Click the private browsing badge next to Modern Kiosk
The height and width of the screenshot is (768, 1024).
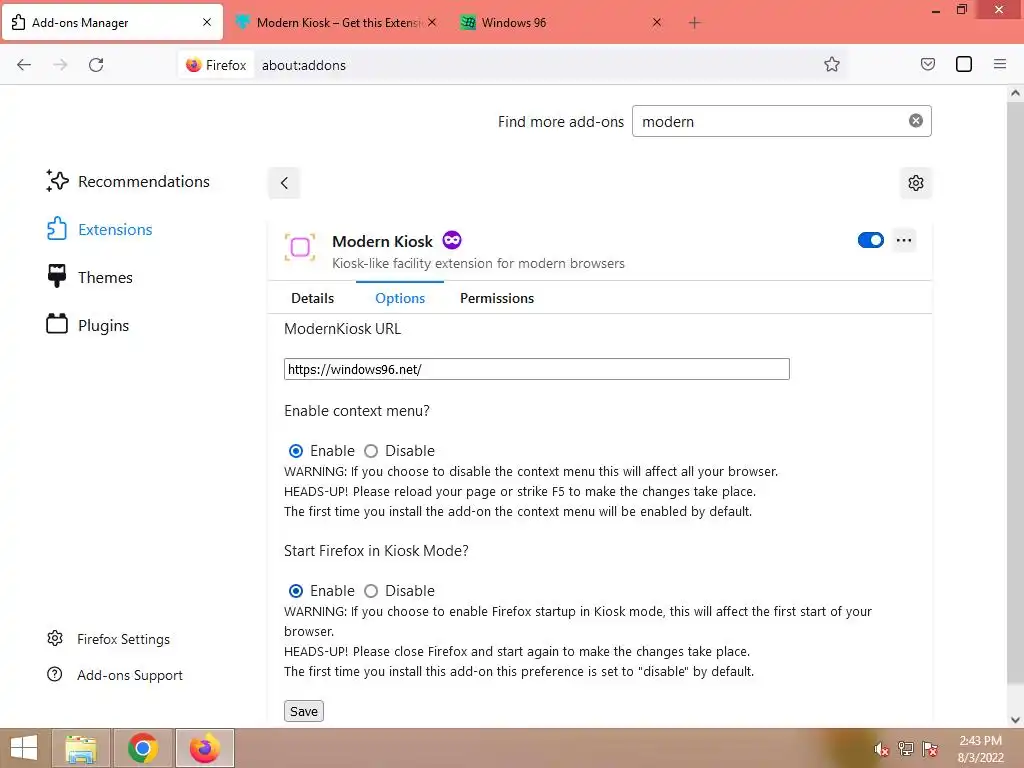click(x=452, y=240)
